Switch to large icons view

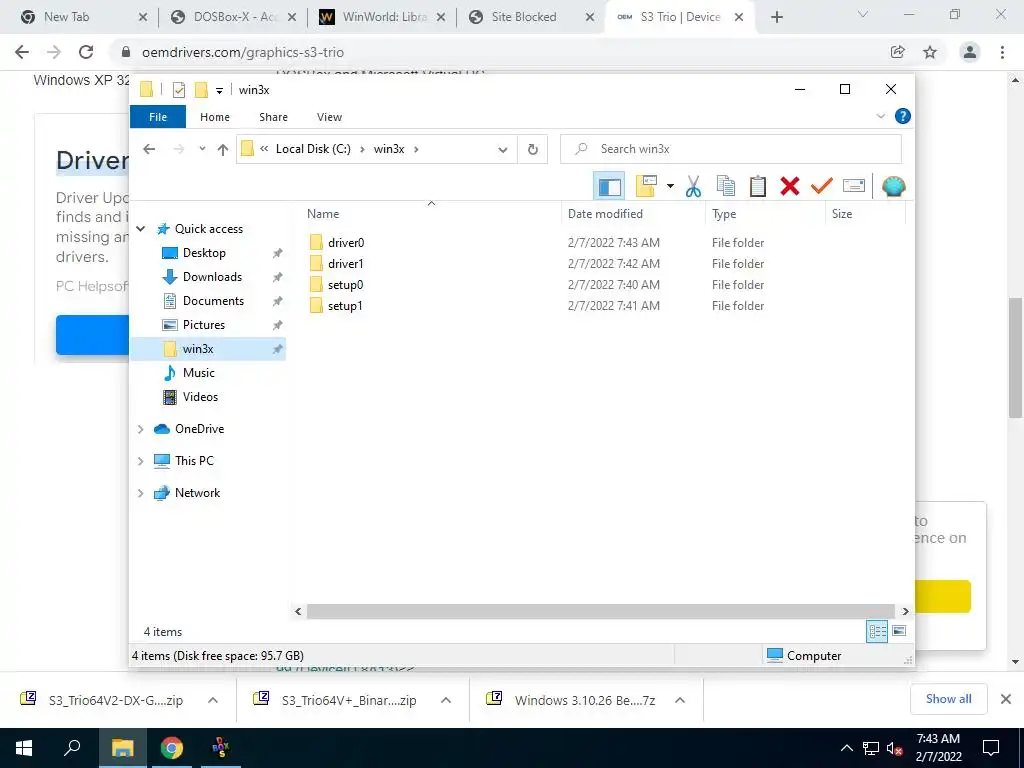[899, 631]
